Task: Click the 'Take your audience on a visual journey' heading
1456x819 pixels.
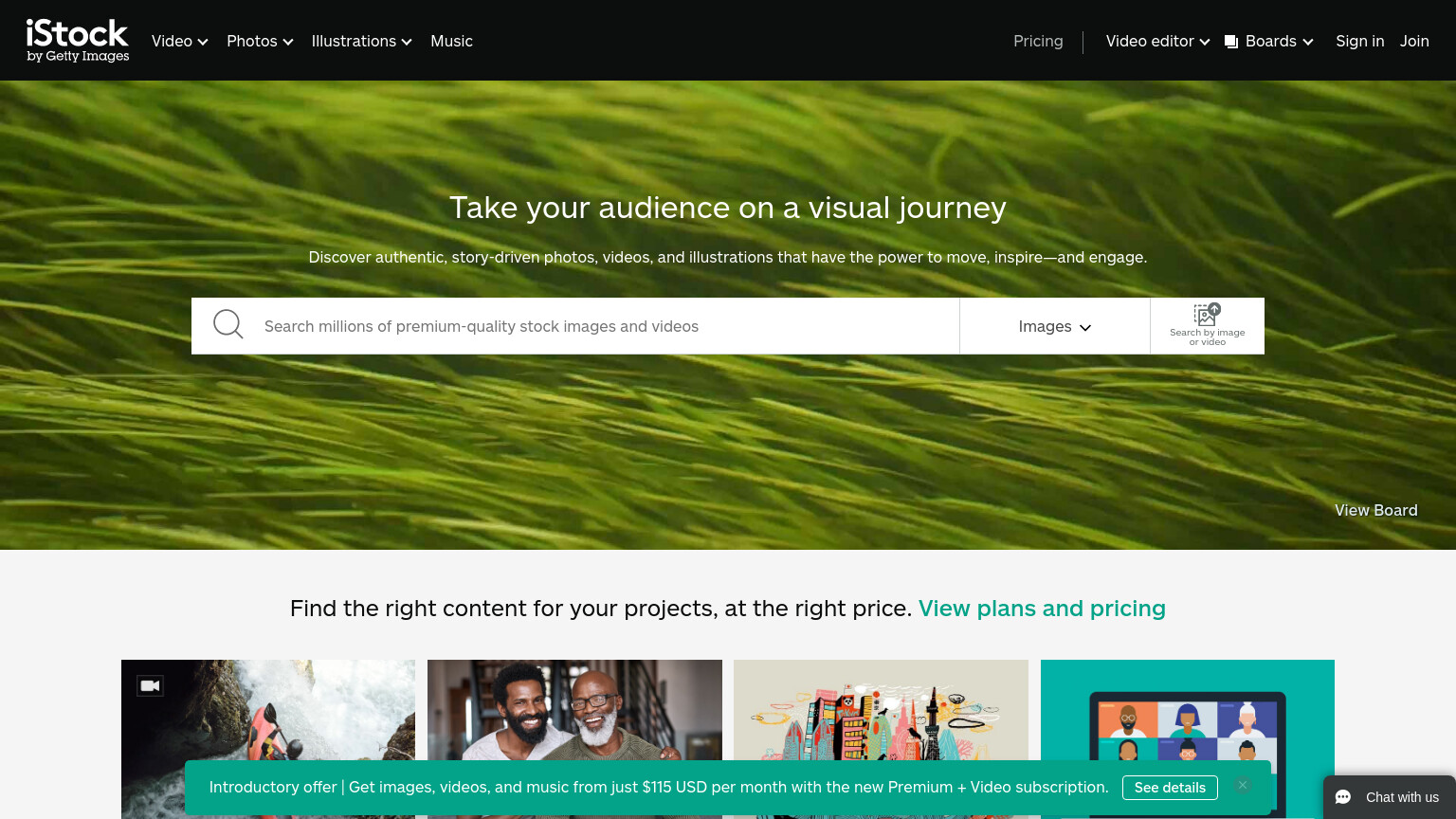Action: click(x=728, y=208)
